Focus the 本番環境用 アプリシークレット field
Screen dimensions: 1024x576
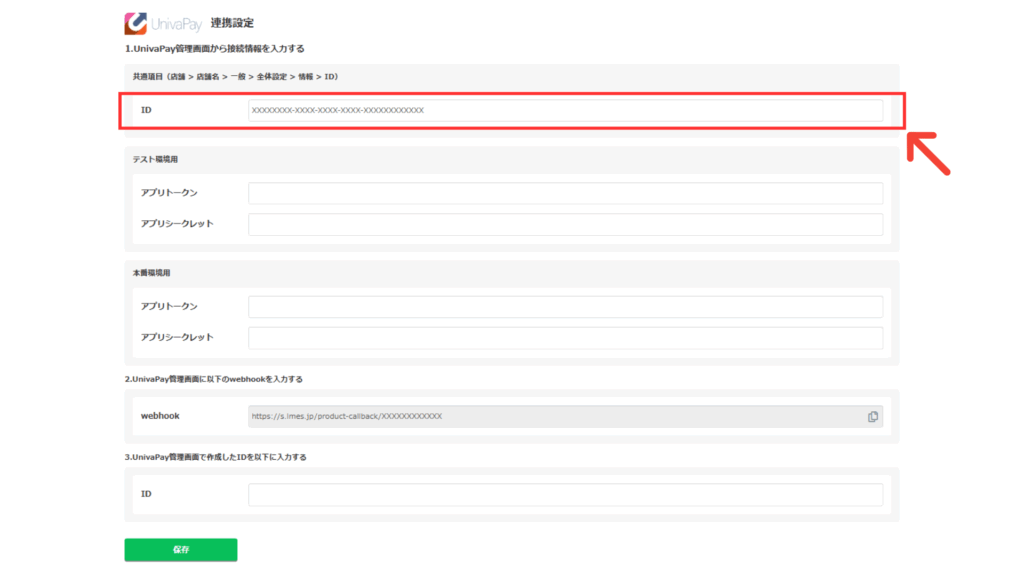pyautogui.click(x=566, y=338)
